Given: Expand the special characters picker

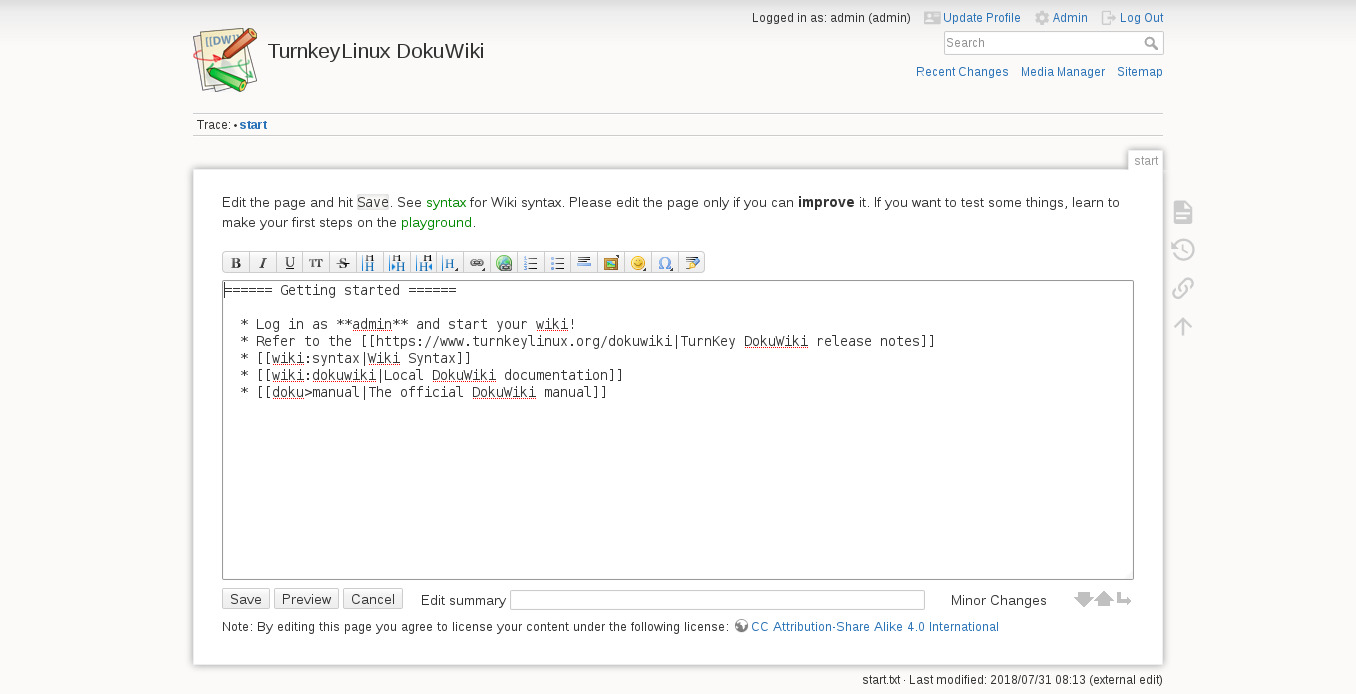Looking at the screenshot, I should coord(665,263).
